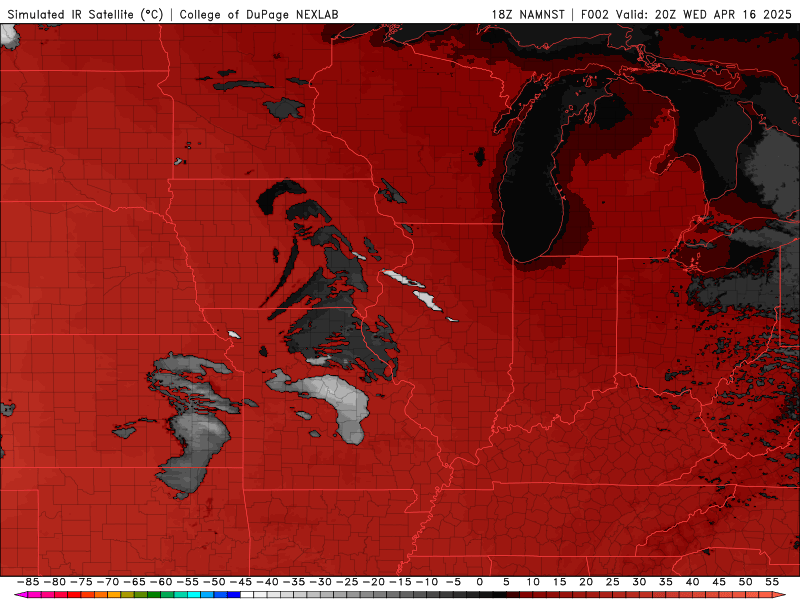This screenshot has width=800, height=600.
Task: Click the -15 label on the color scale
Action: [400, 582]
